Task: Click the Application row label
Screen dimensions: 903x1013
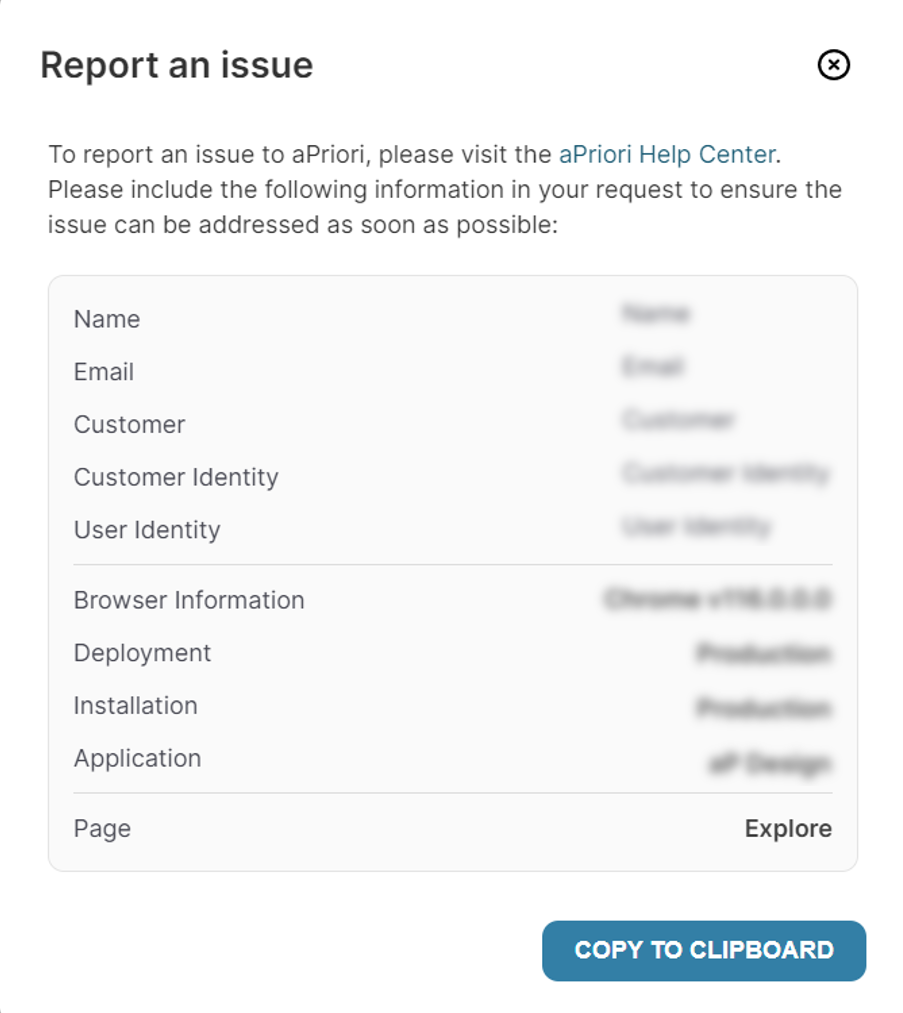Action: coord(137,758)
